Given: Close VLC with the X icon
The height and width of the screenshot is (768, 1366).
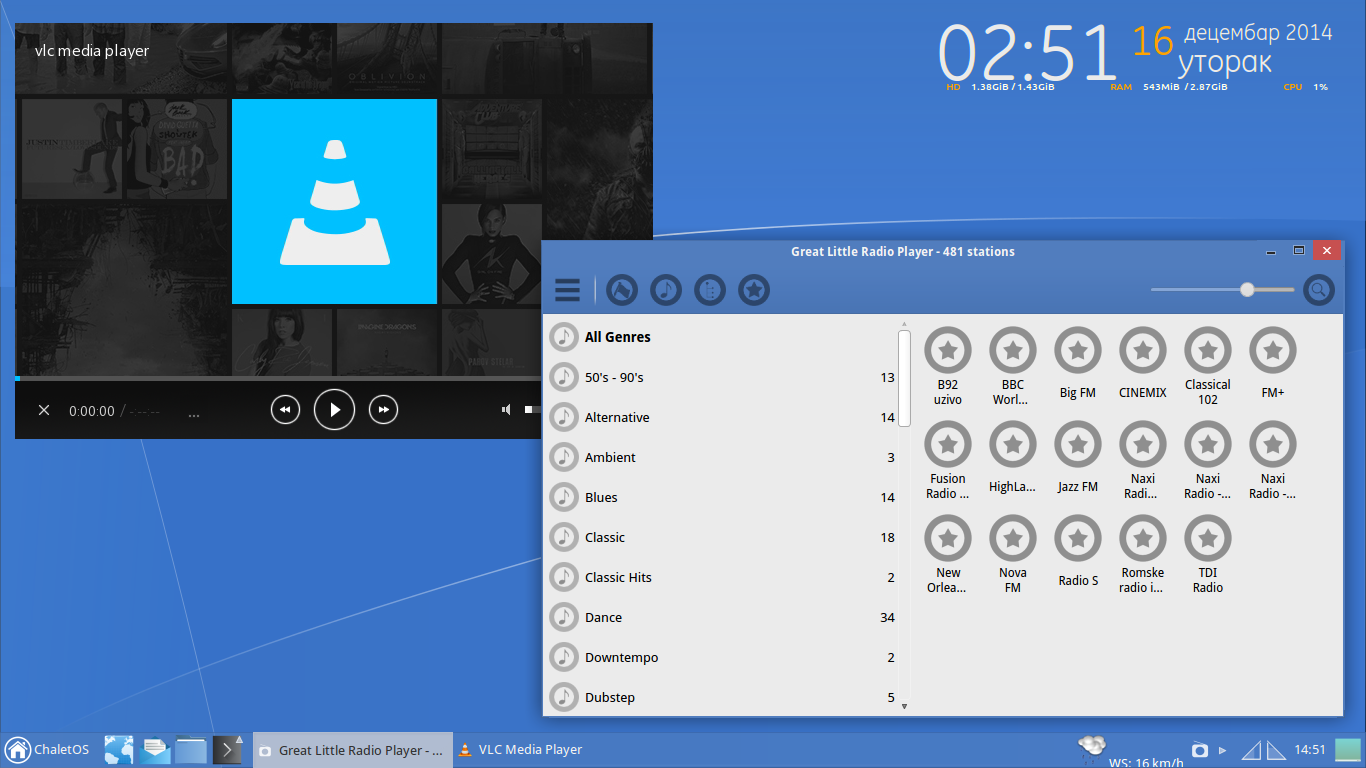Looking at the screenshot, I should [44, 410].
